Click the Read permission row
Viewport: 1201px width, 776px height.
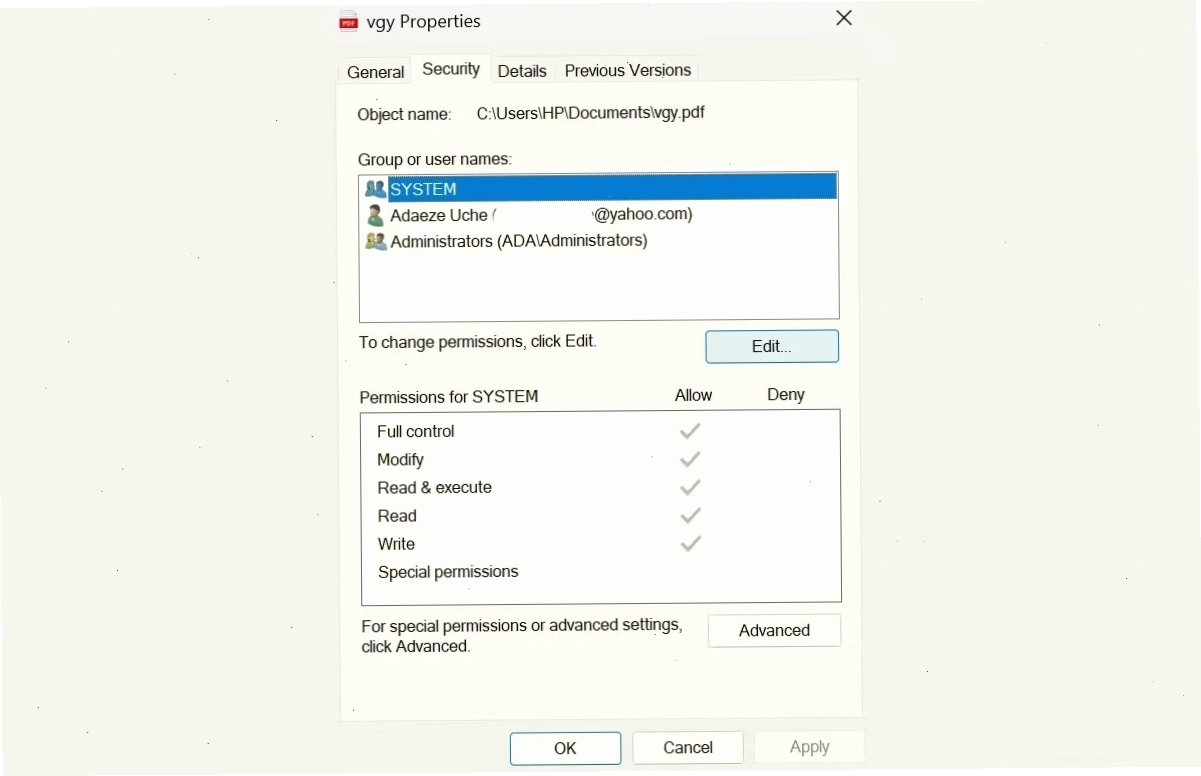tap(600, 516)
